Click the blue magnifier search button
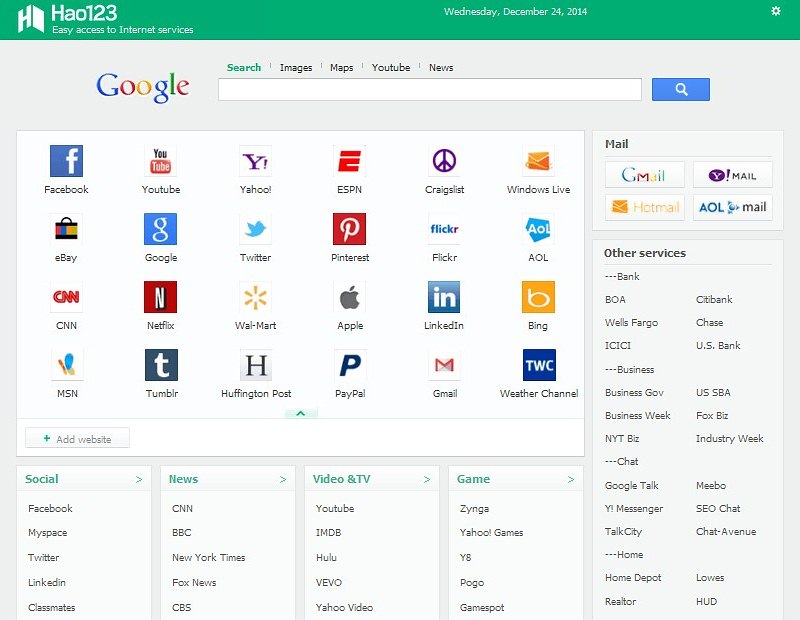The image size is (800, 620). (681, 89)
